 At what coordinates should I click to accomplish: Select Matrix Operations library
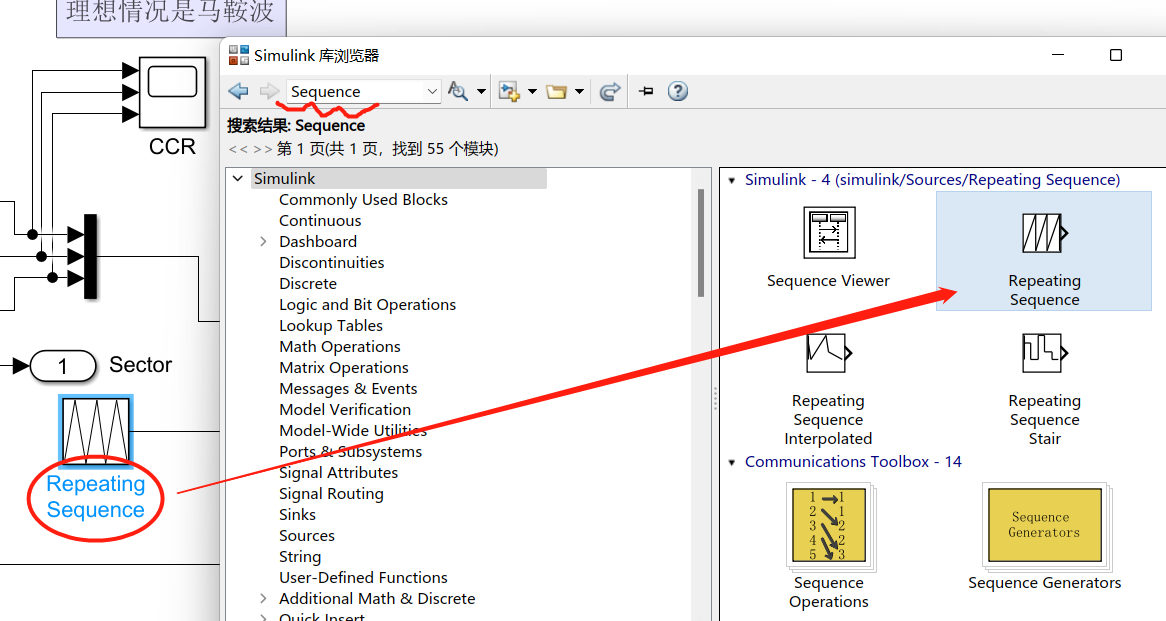click(344, 367)
